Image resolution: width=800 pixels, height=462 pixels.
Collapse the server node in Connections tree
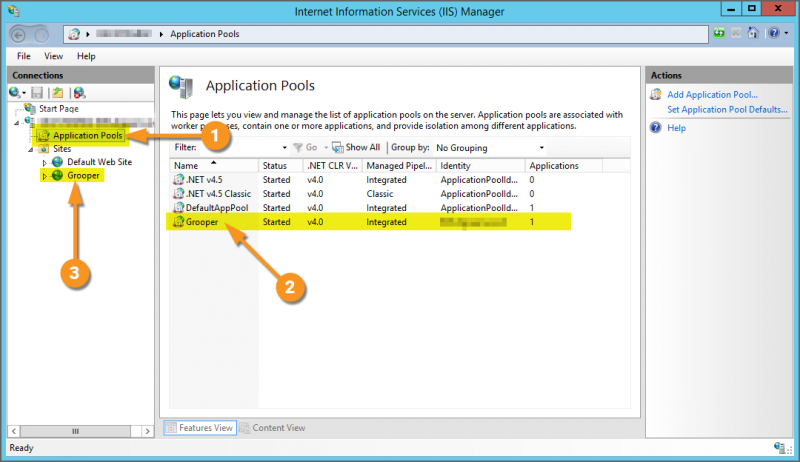[x=16, y=122]
